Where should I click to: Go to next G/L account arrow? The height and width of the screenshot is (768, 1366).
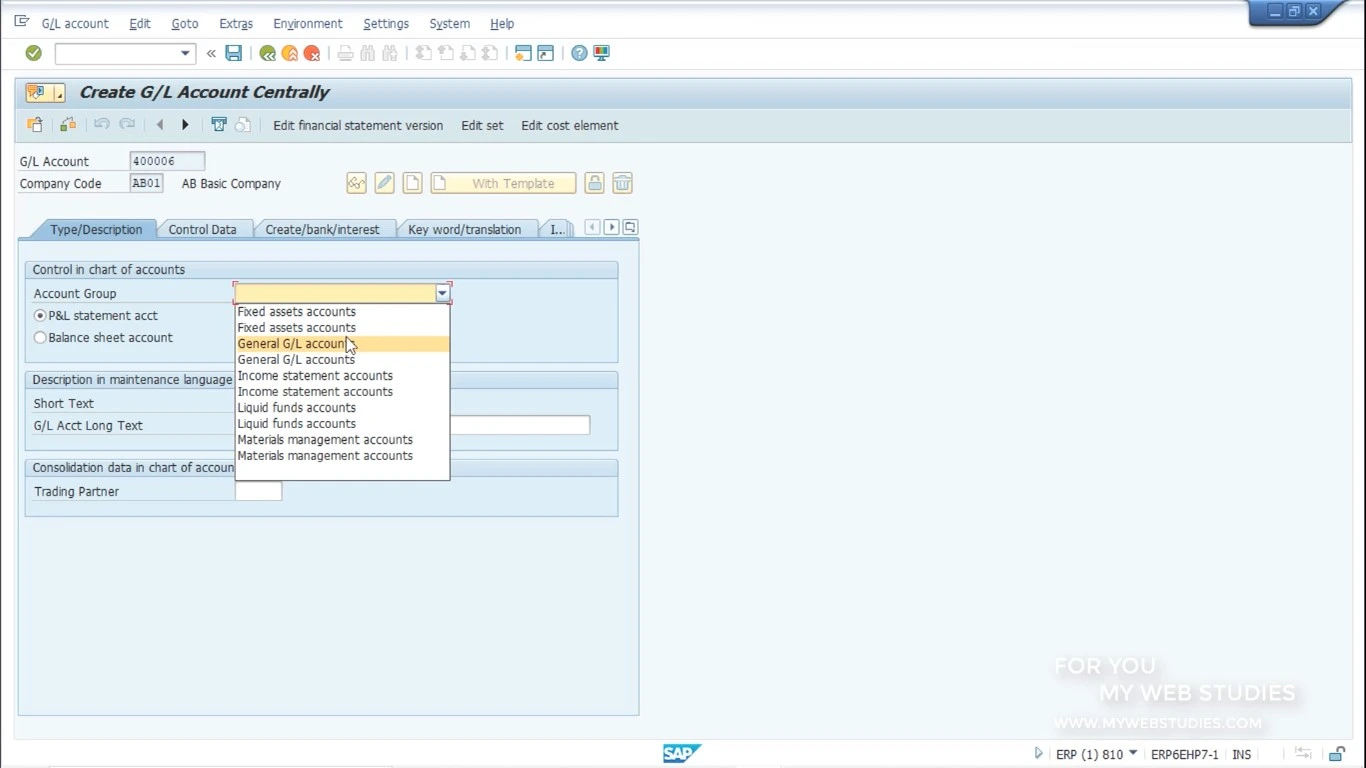(x=185, y=125)
